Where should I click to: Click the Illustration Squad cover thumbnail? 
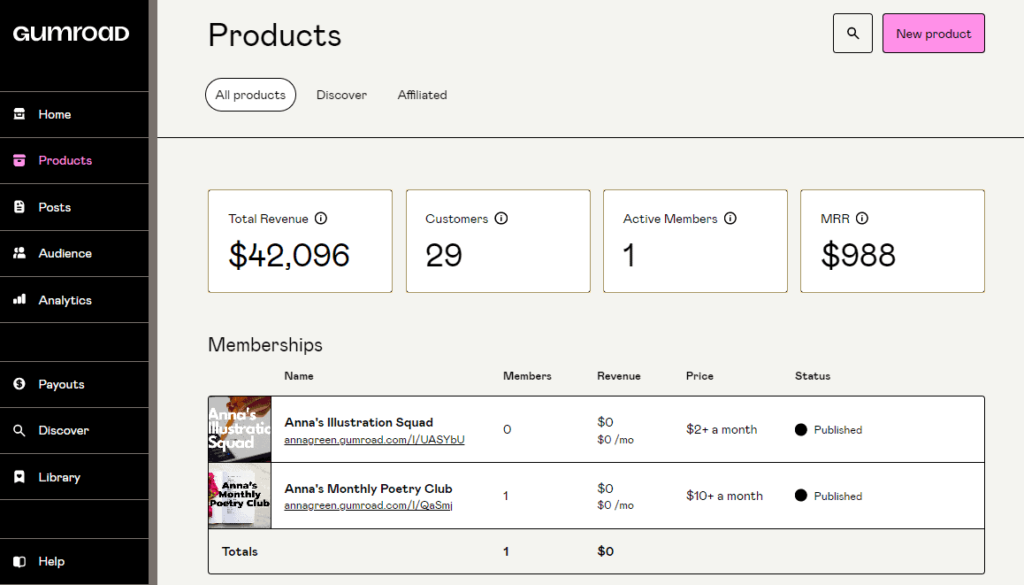pyautogui.click(x=239, y=428)
